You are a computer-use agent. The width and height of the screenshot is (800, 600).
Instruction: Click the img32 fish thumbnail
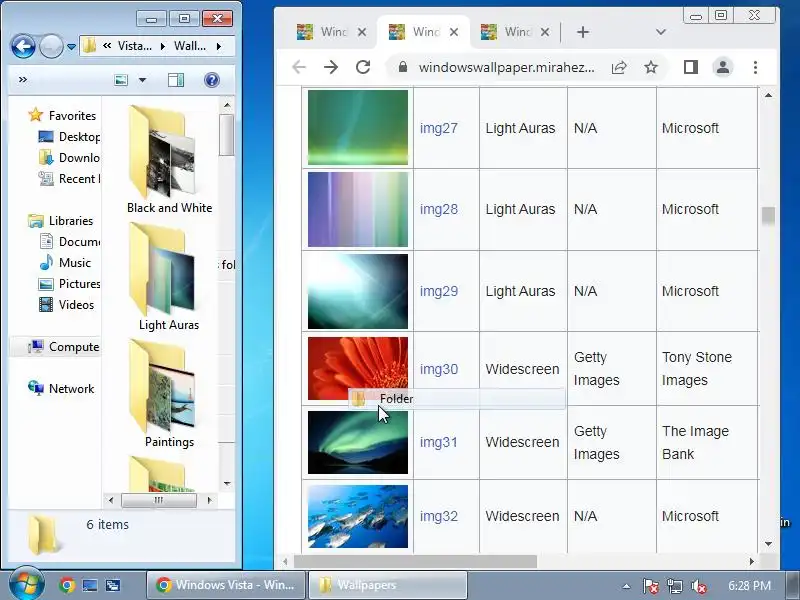tap(358, 516)
